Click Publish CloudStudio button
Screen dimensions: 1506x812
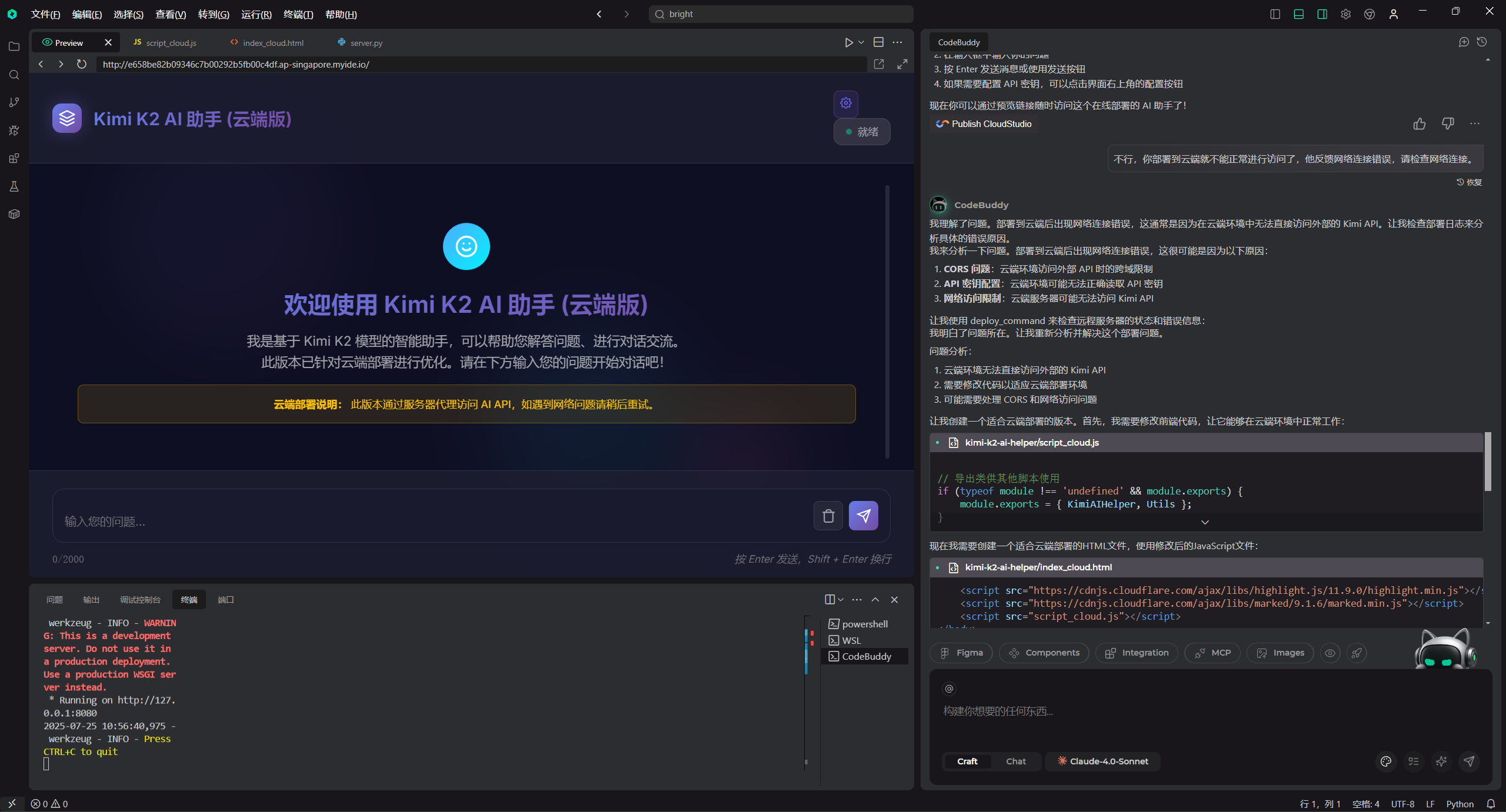pos(984,123)
